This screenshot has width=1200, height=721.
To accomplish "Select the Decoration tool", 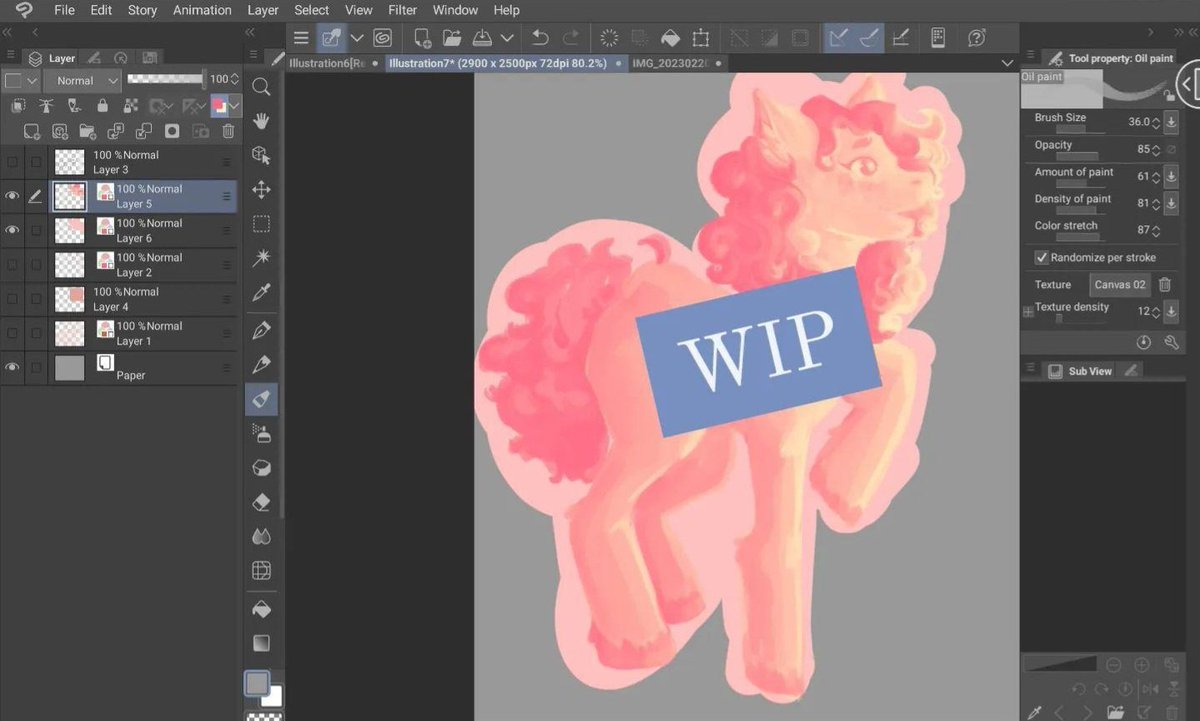I will 261,467.
